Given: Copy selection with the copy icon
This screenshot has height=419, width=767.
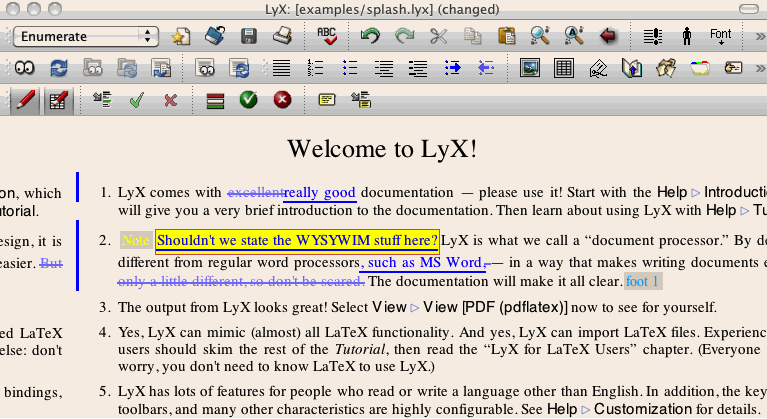Looking at the screenshot, I should (x=473, y=36).
